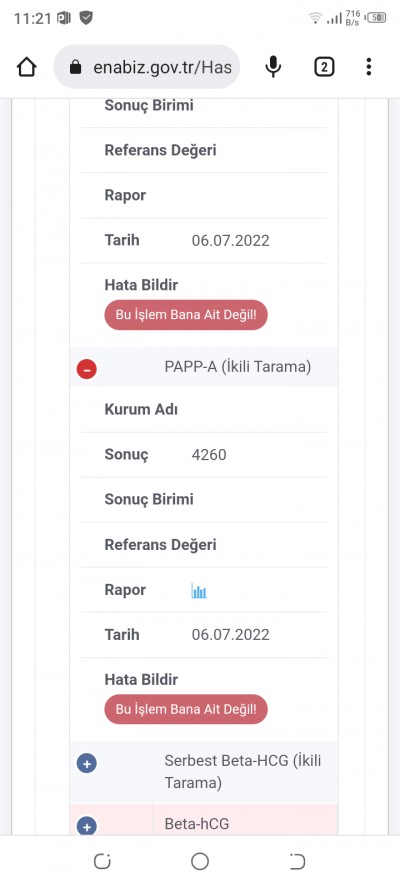Open the PAPP-A report chart icon
Screen dimensions: 400x888
[x=199, y=591]
